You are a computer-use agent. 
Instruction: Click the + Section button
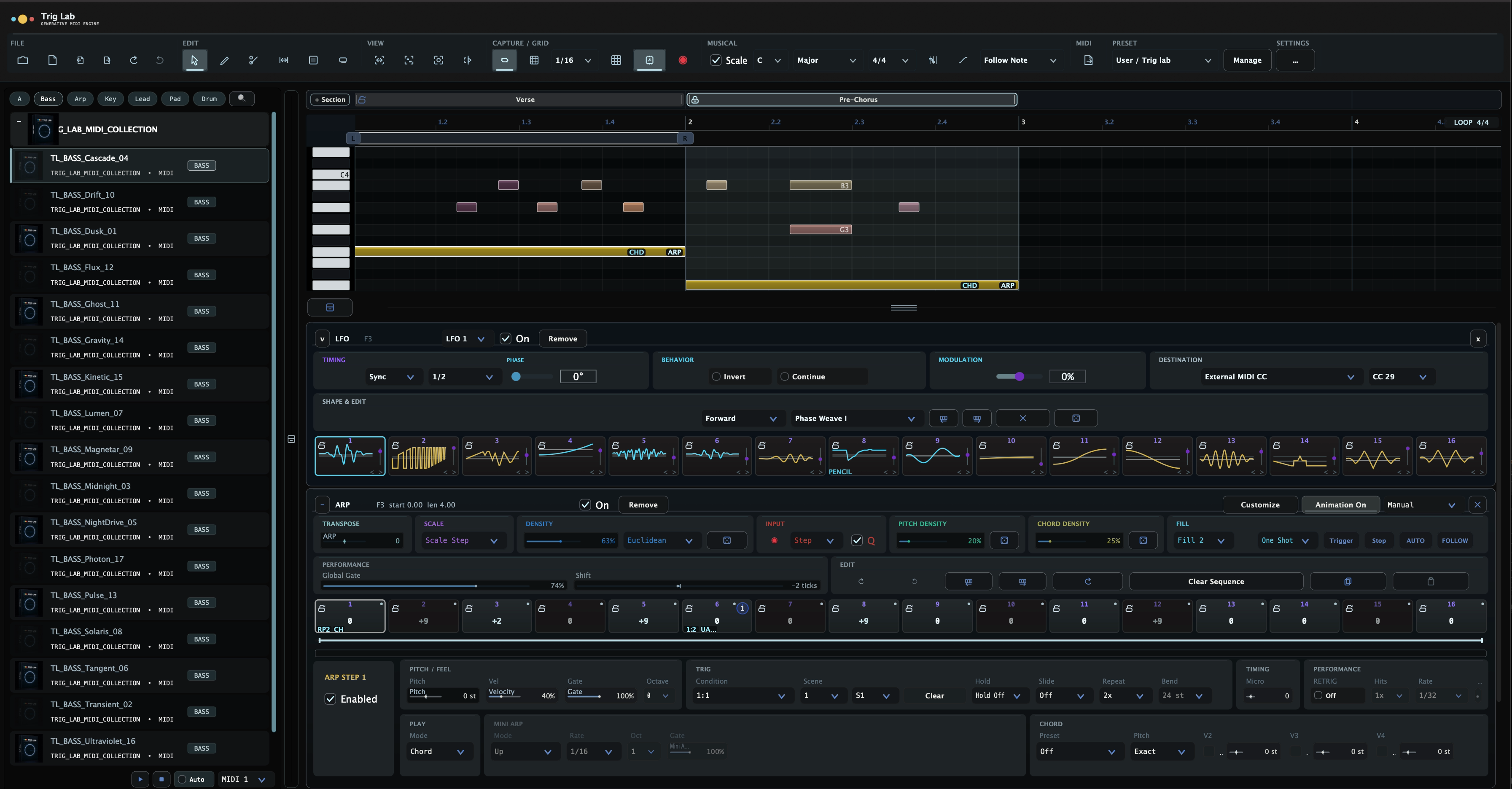(330, 99)
